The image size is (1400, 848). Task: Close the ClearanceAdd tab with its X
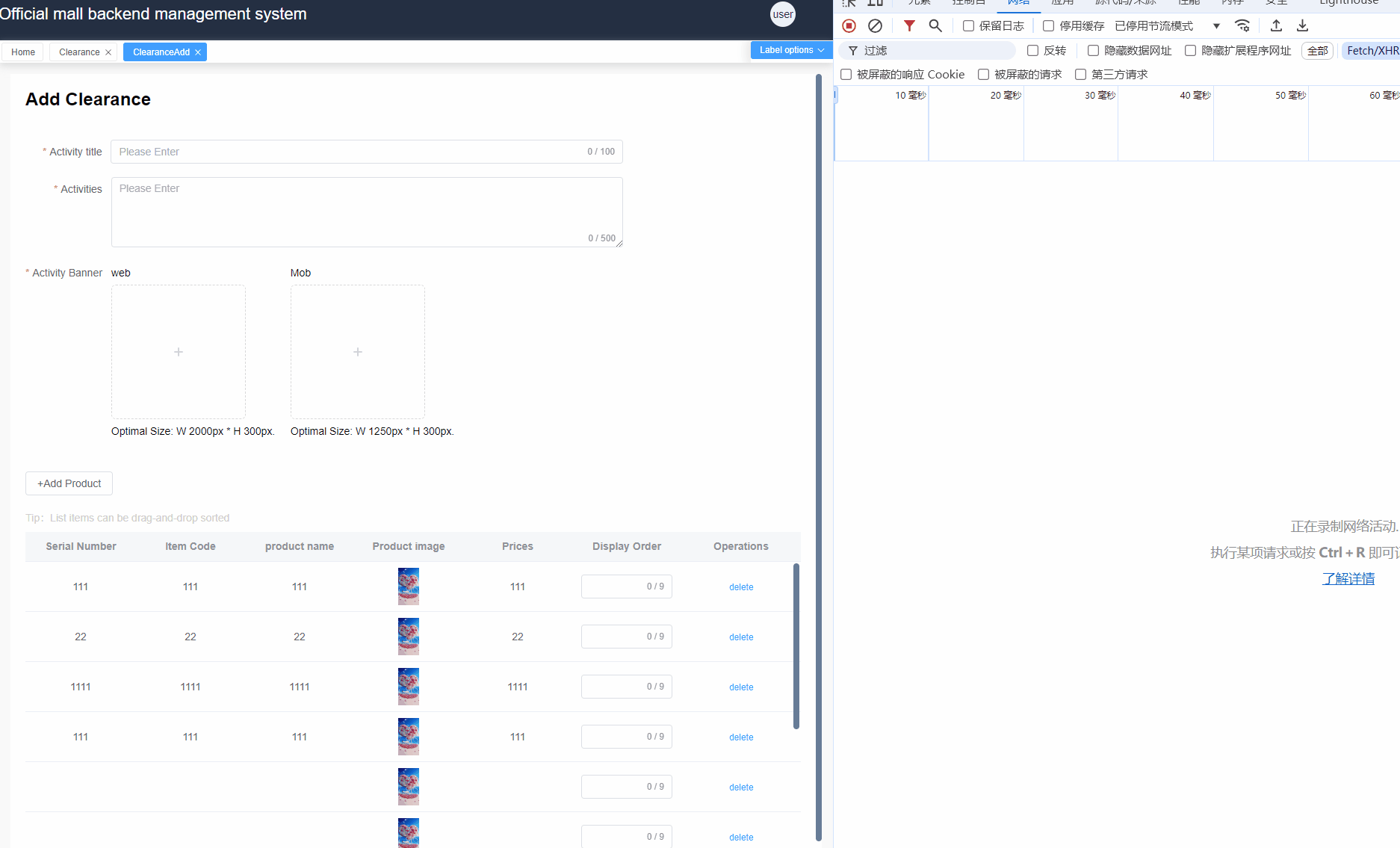pos(198,52)
